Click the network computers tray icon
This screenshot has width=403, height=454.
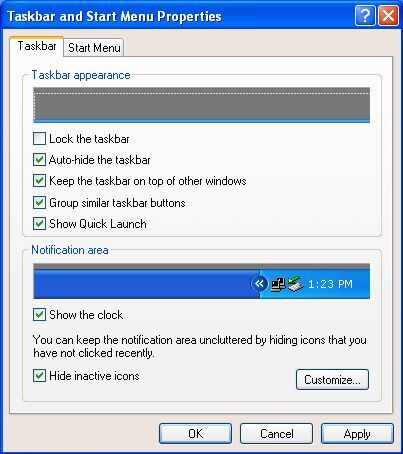pyautogui.click(x=278, y=284)
